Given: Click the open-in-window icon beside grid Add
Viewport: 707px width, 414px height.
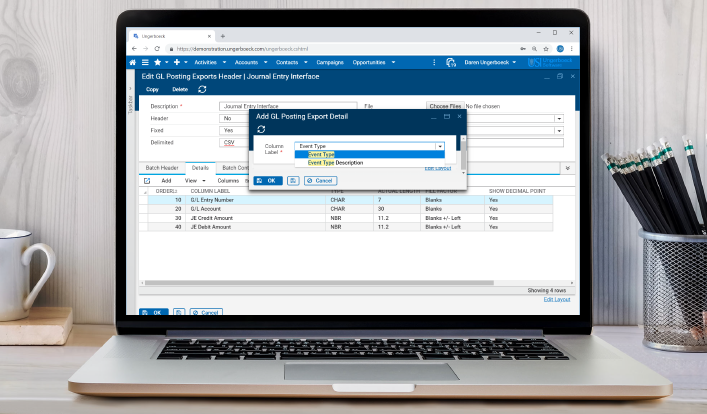Looking at the screenshot, I should (x=147, y=181).
